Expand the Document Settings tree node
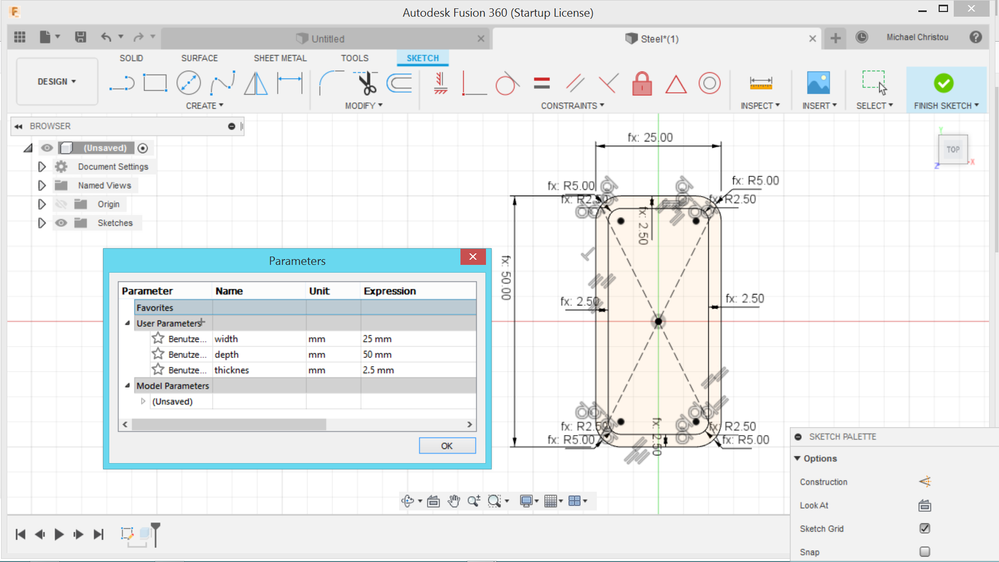 click(x=41, y=167)
